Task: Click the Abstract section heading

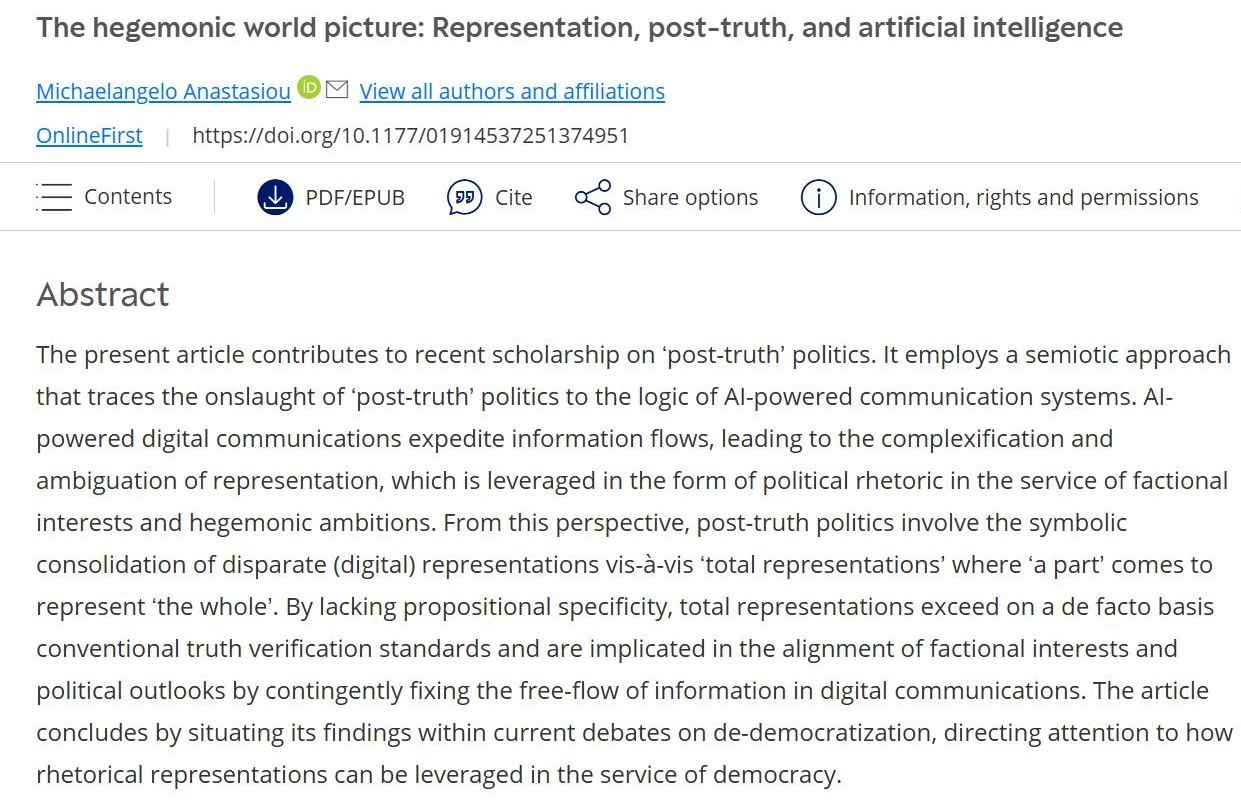Action: (x=103, y=294)
